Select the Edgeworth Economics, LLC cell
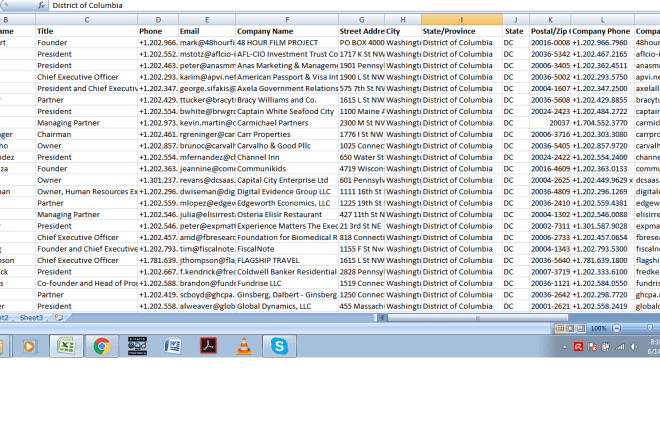Screen dimensions: 660x440 tap(287, 203)
